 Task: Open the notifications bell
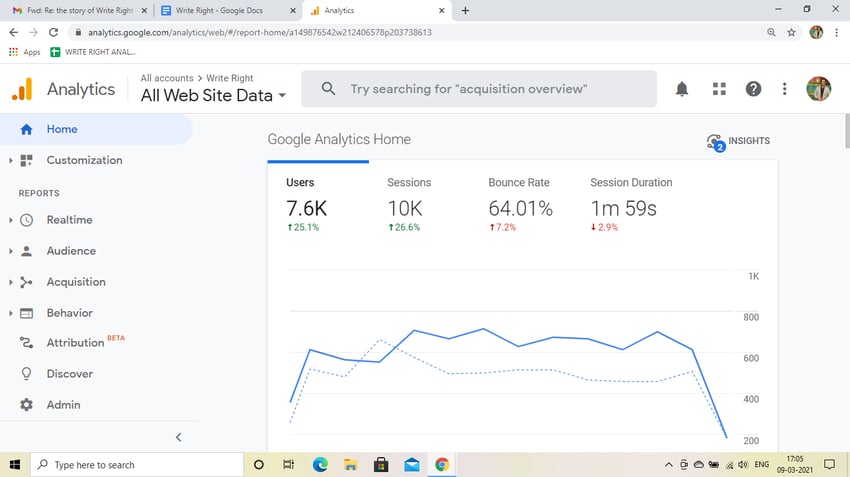[682, 89]
